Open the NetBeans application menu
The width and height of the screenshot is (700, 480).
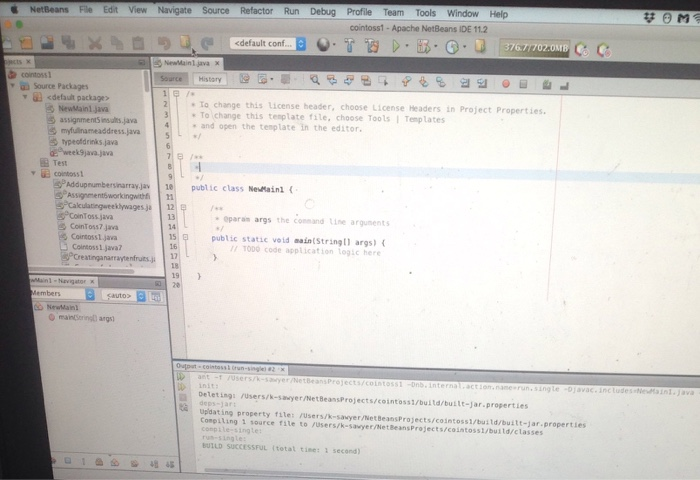(x=49, y=9)
